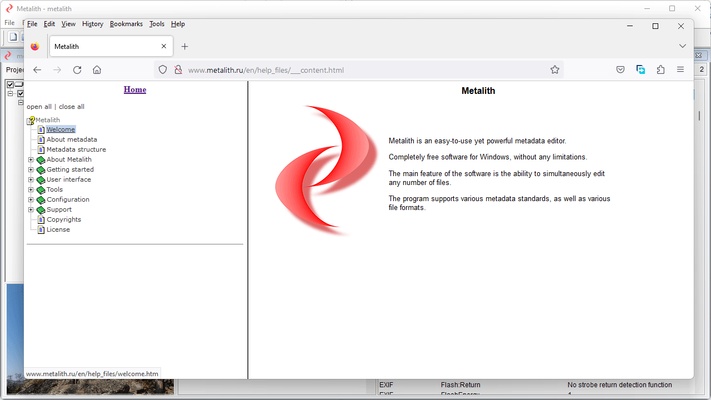
Task: Expand the User interface section
Action: click(x=31, y=180)
